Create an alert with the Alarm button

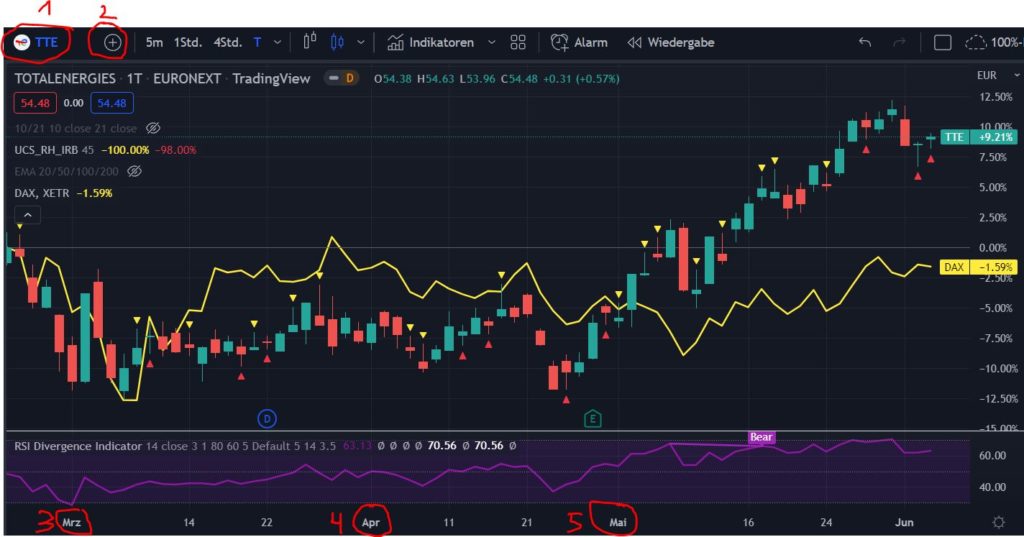point(579,42)
